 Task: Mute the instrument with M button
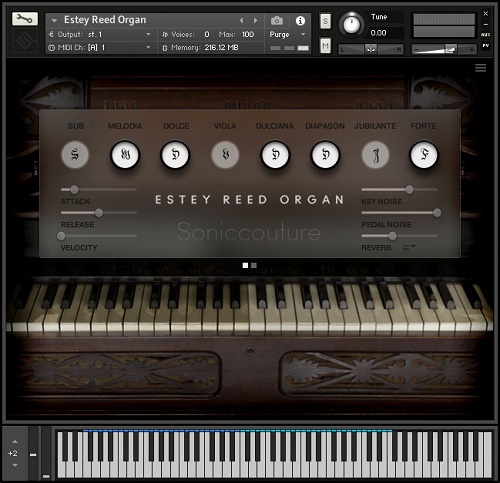[x=325, y=46]
